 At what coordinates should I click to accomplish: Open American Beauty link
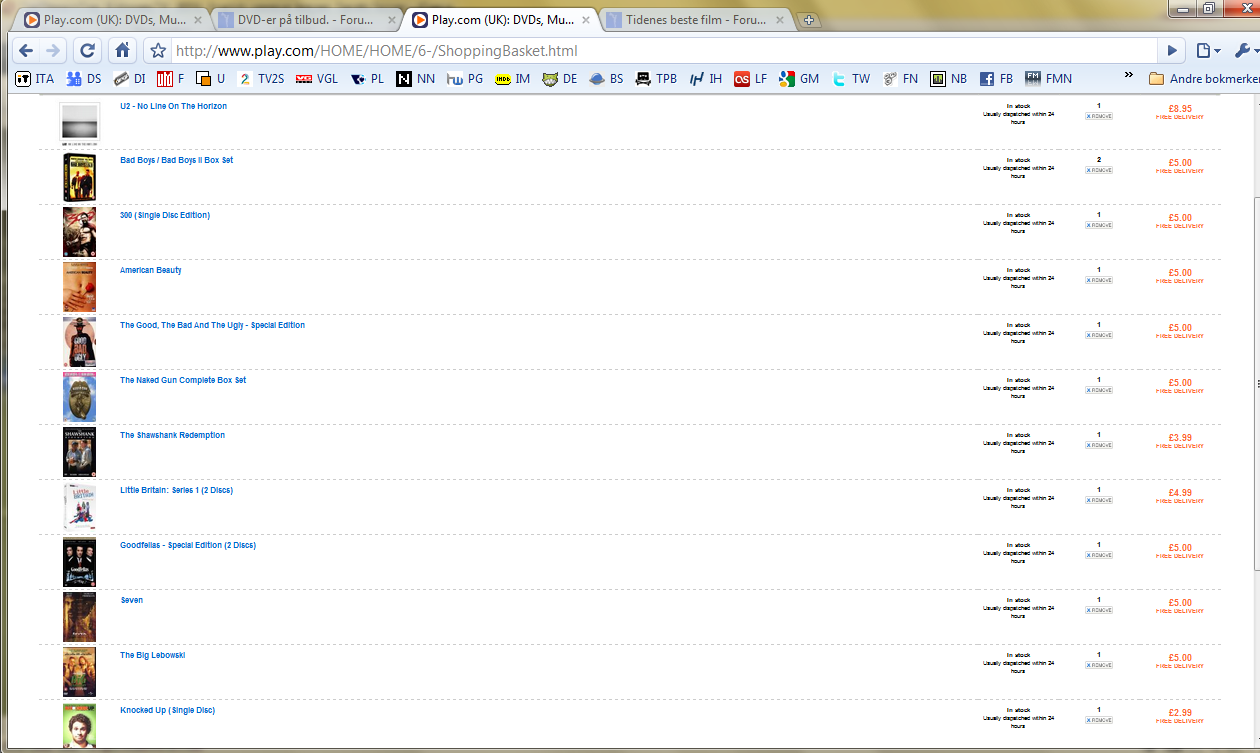pos(151,270)
